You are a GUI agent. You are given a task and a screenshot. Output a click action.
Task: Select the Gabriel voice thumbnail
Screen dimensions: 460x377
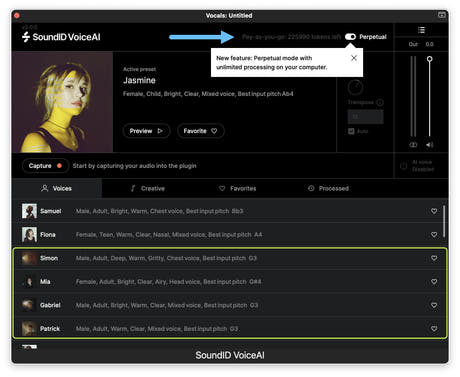tap(29, 305)
